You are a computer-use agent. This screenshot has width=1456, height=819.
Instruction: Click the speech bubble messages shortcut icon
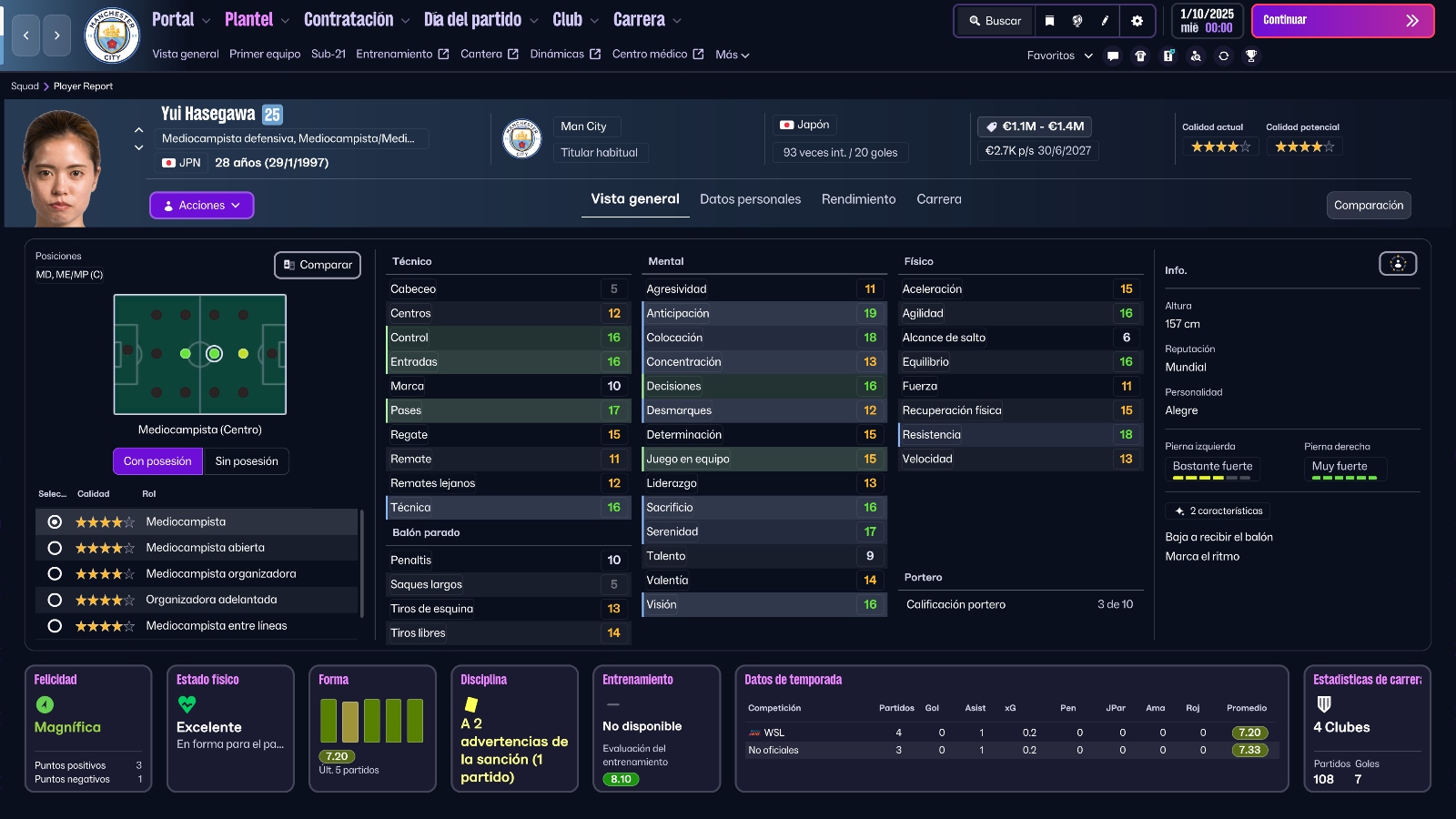point(1112,56)
